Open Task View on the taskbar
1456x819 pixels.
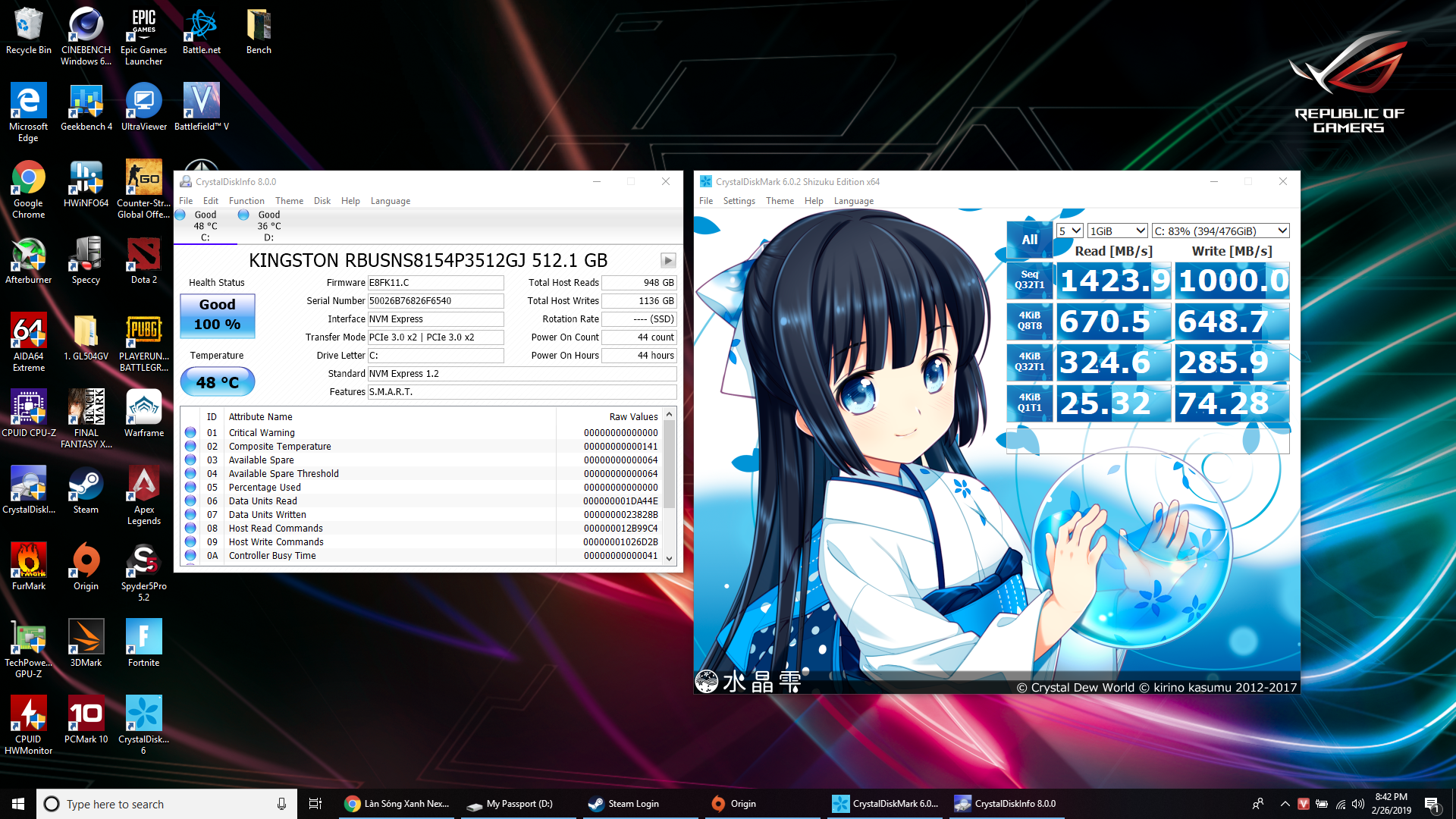315,804
